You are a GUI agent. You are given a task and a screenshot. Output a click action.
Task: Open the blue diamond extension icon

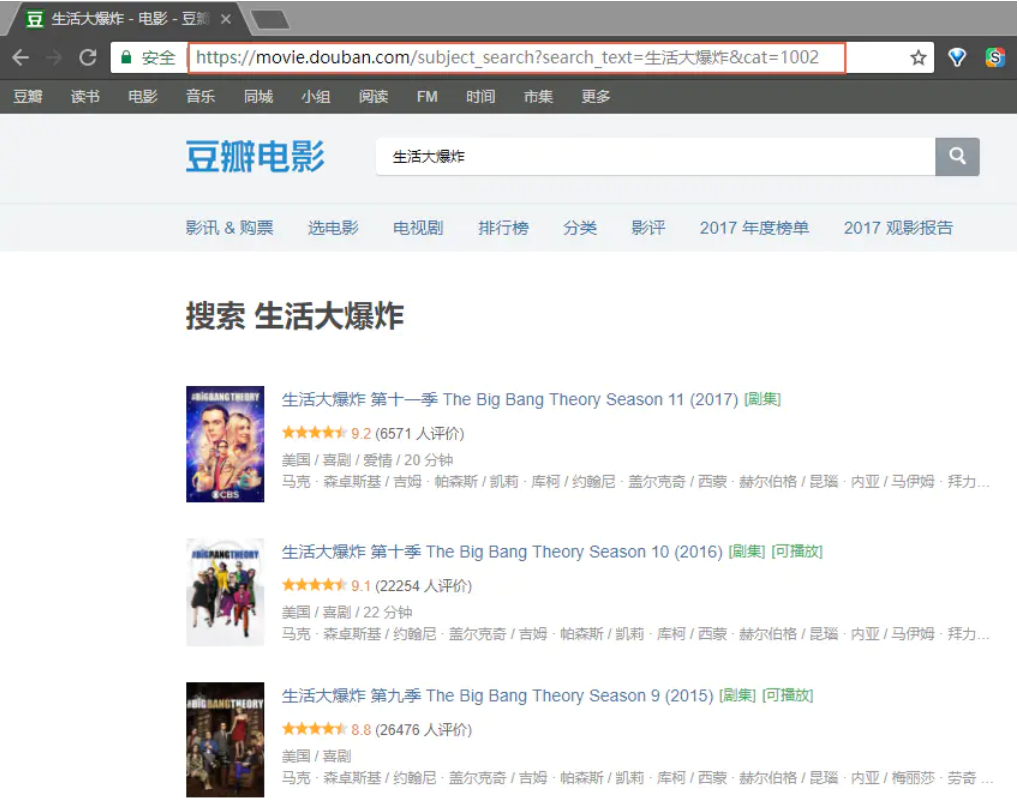(957, 58)
